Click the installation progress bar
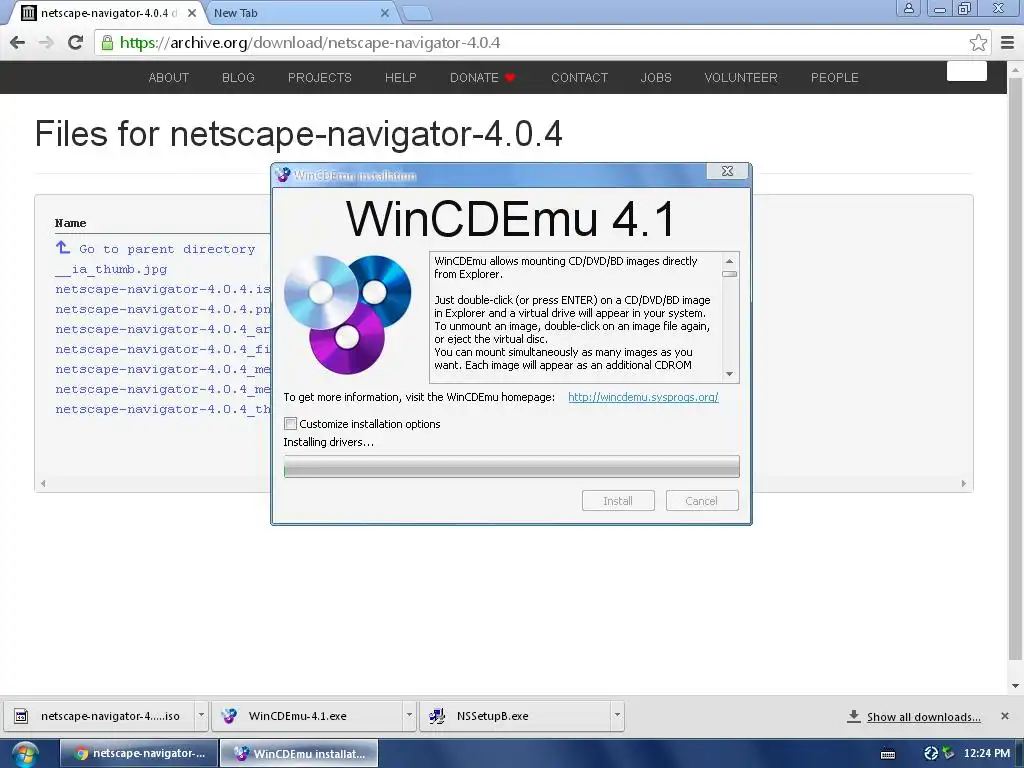The height and width of the screenshot is (768, 1024). (x=511, y=466)
